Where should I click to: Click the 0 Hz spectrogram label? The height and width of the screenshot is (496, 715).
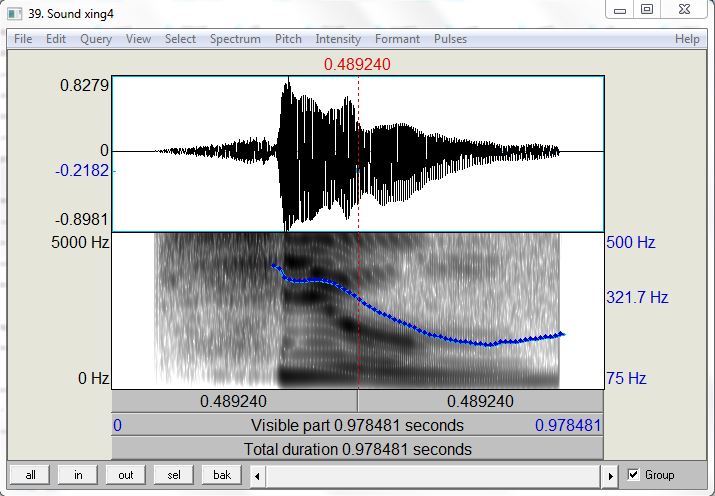(x=93, y=378)
